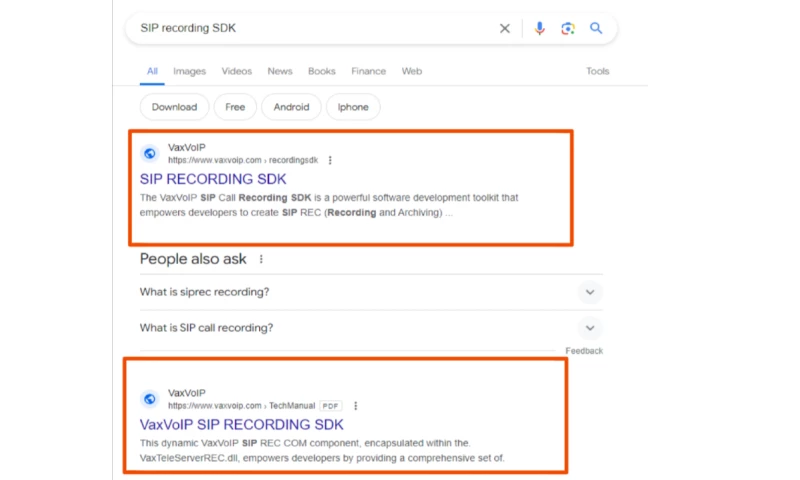The width and height of the screenshot is (800, 480).
Task: Click the vaxvoip.com › recordingsdk URL text
Action: [x=243, y=160]
